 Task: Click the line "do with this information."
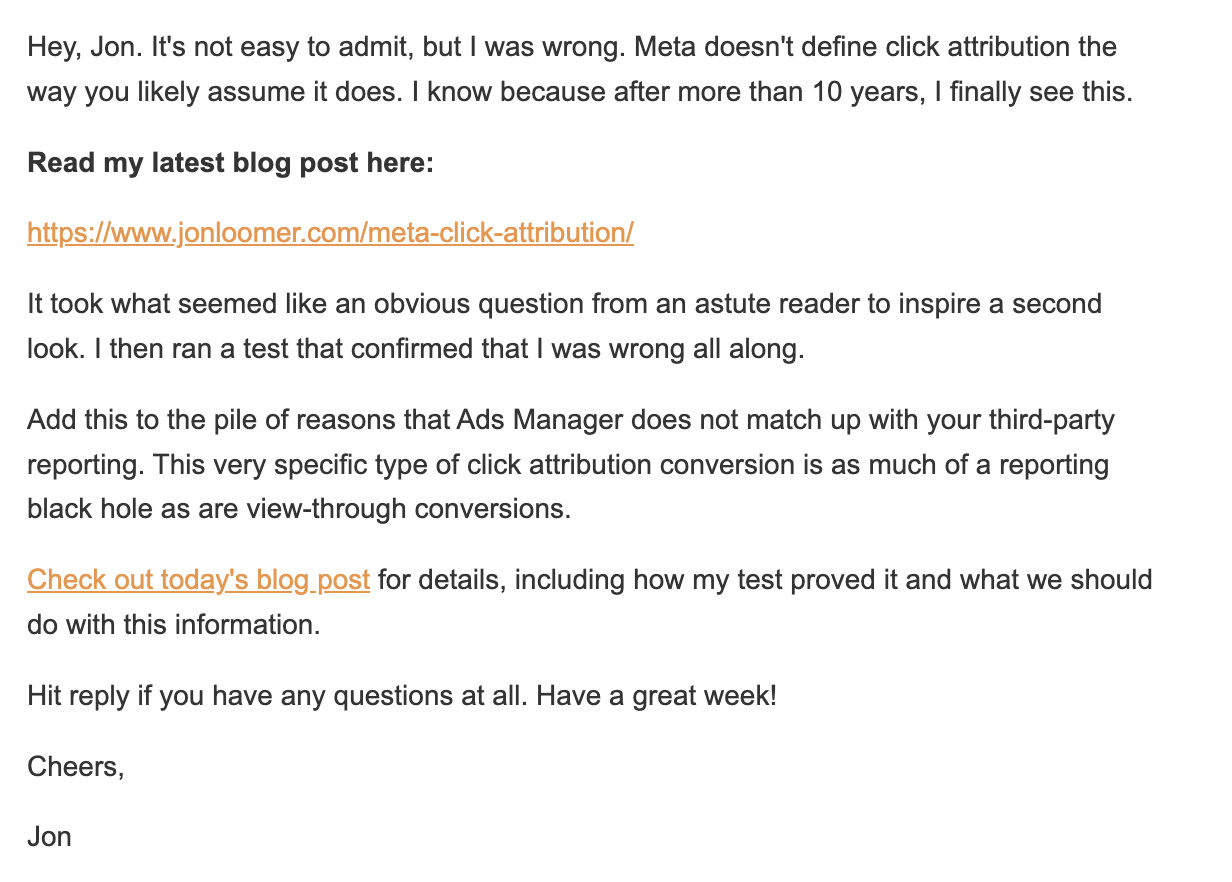coord(175,625)
